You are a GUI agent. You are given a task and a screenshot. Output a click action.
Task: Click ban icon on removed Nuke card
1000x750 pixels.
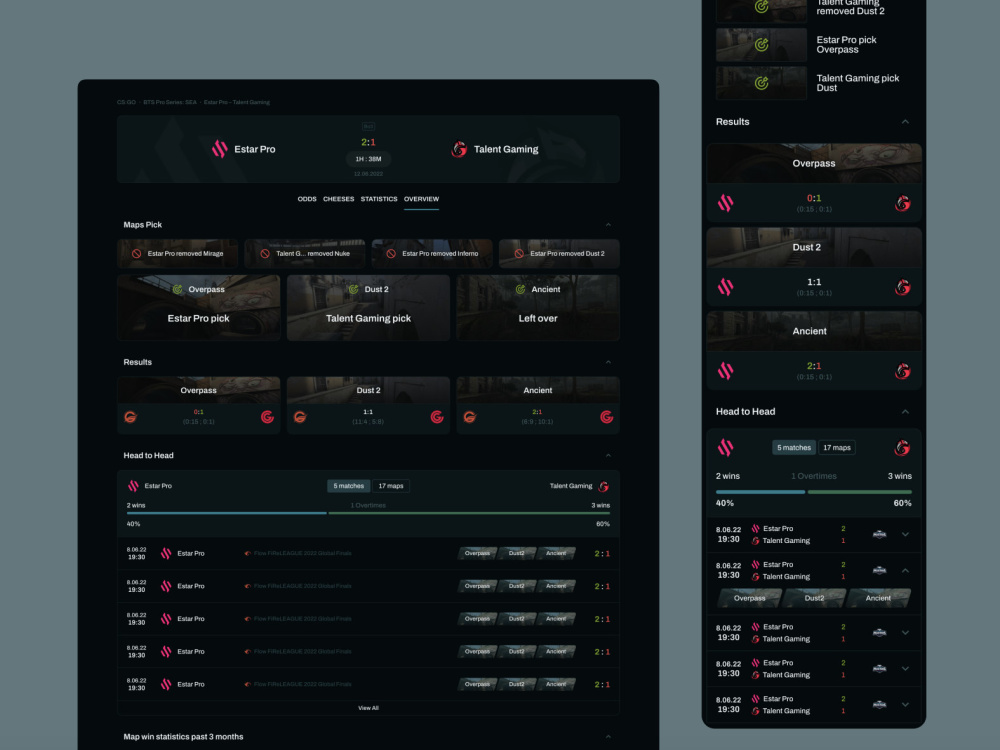pos(265,253)
